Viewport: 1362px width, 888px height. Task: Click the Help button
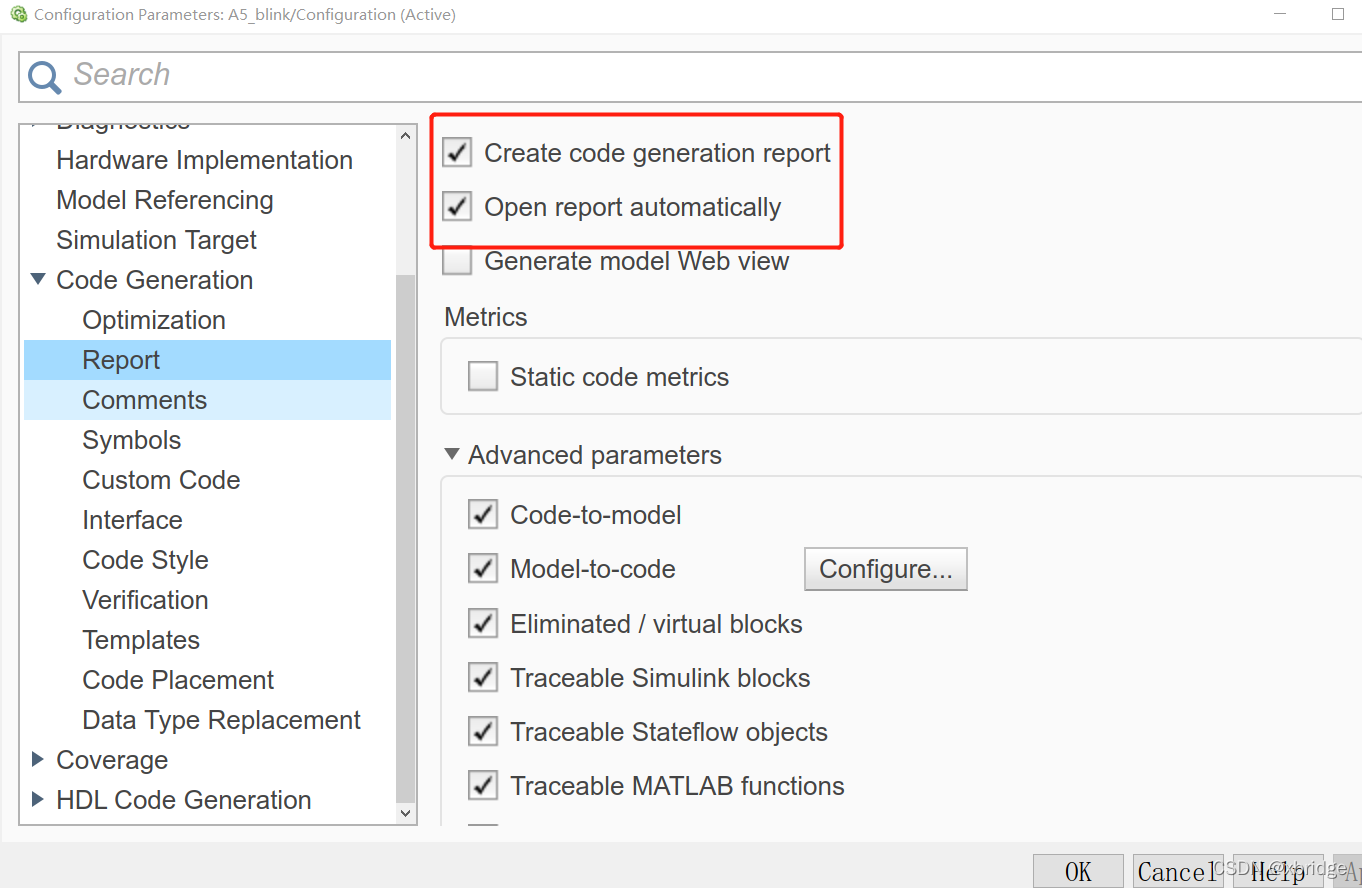tap(1277, 871)
